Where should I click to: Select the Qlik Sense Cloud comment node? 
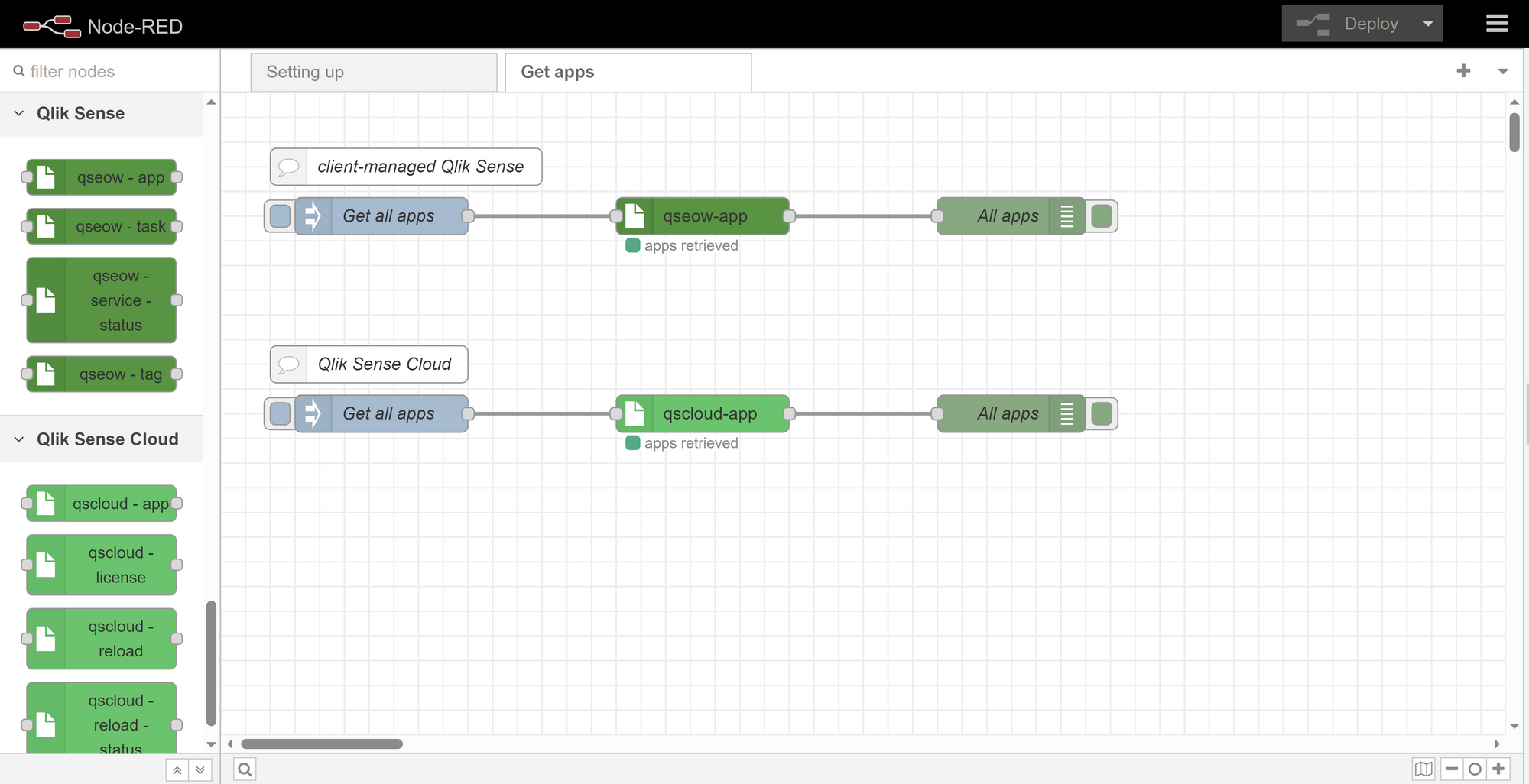[368, 364]
